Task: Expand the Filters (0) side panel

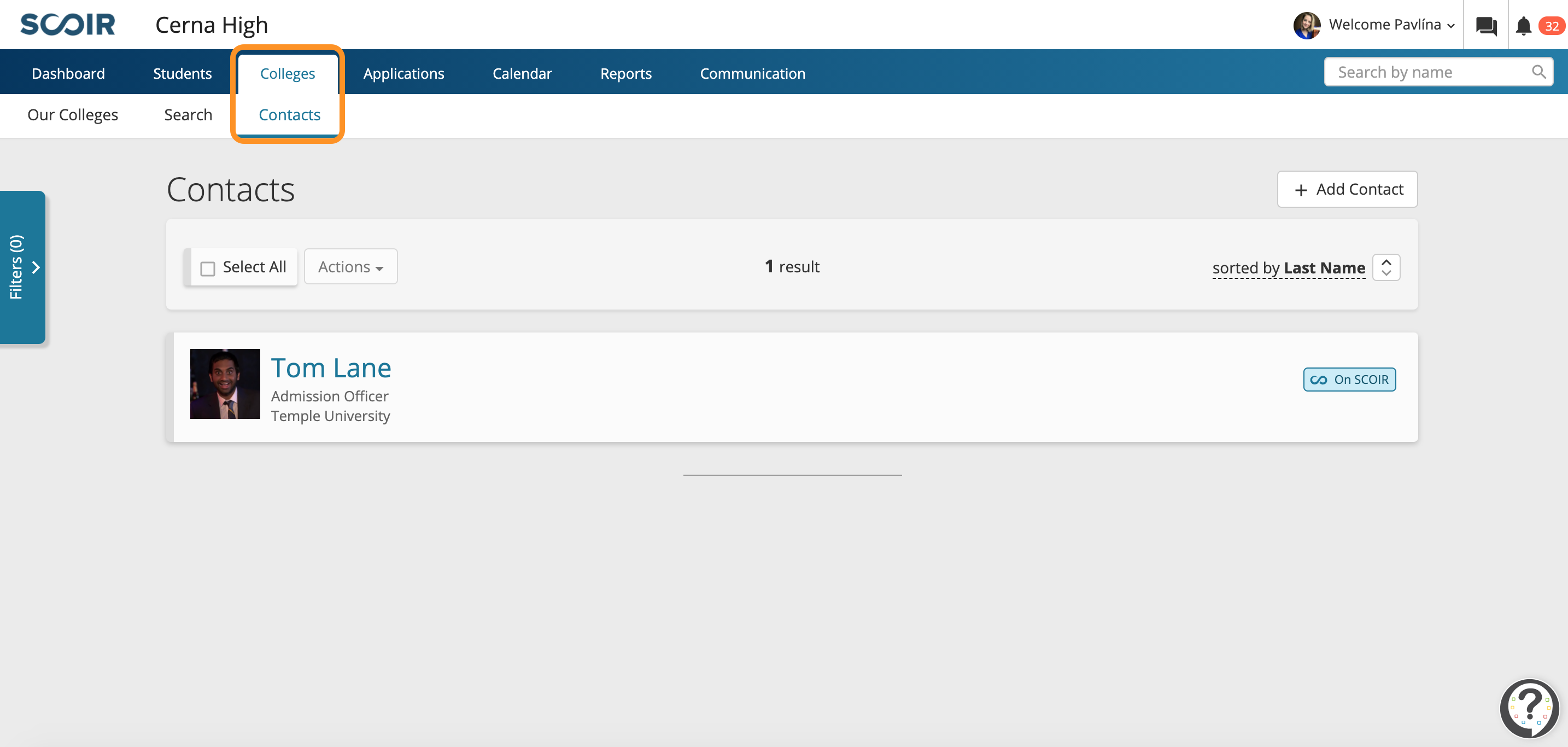Action: (23, 267)
